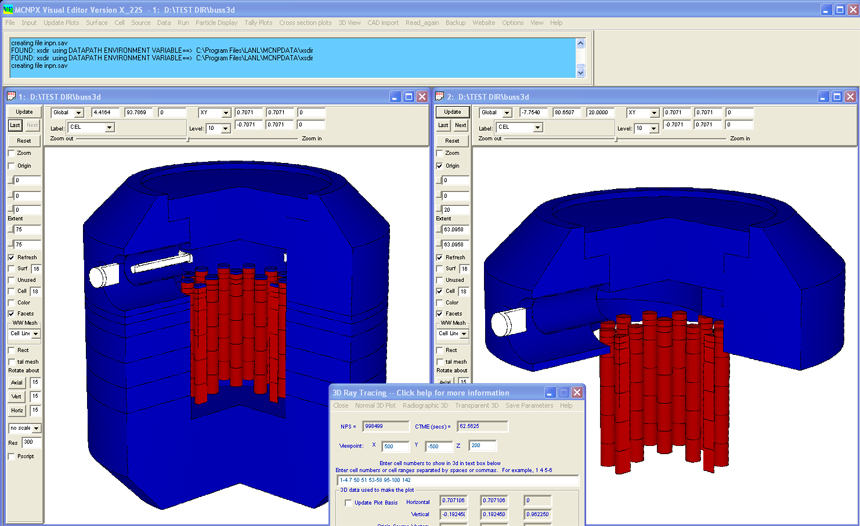Open Level dropdown in window 1
This screenshot has height=526, width=860.
click(225, 128)
